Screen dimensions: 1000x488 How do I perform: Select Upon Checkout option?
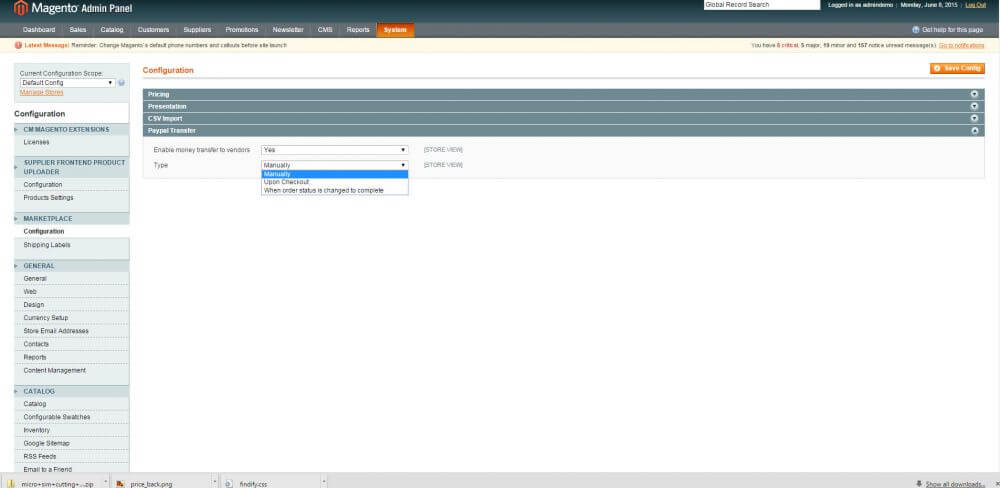(x=335, y=182)
